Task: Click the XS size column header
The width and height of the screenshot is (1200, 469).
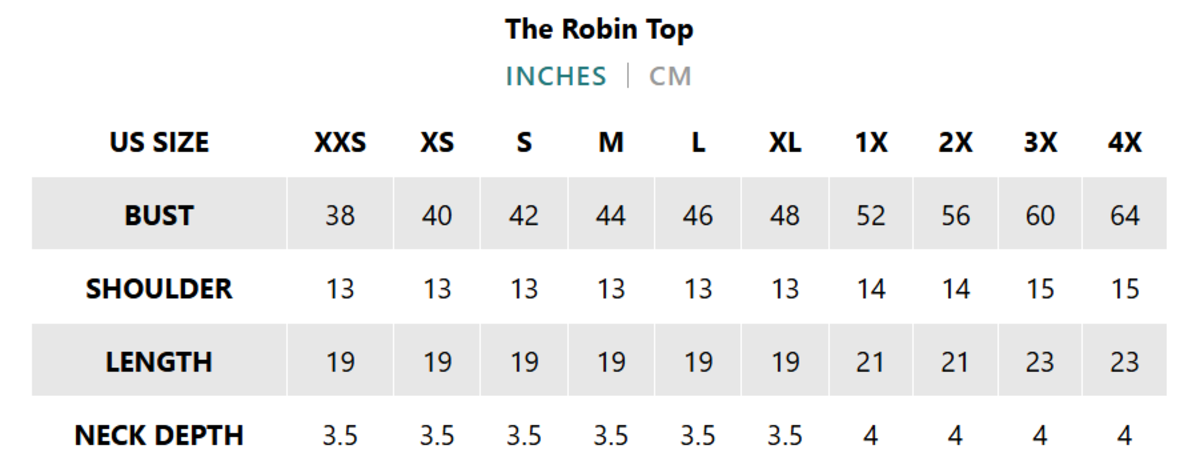Action: coord(437,142)
